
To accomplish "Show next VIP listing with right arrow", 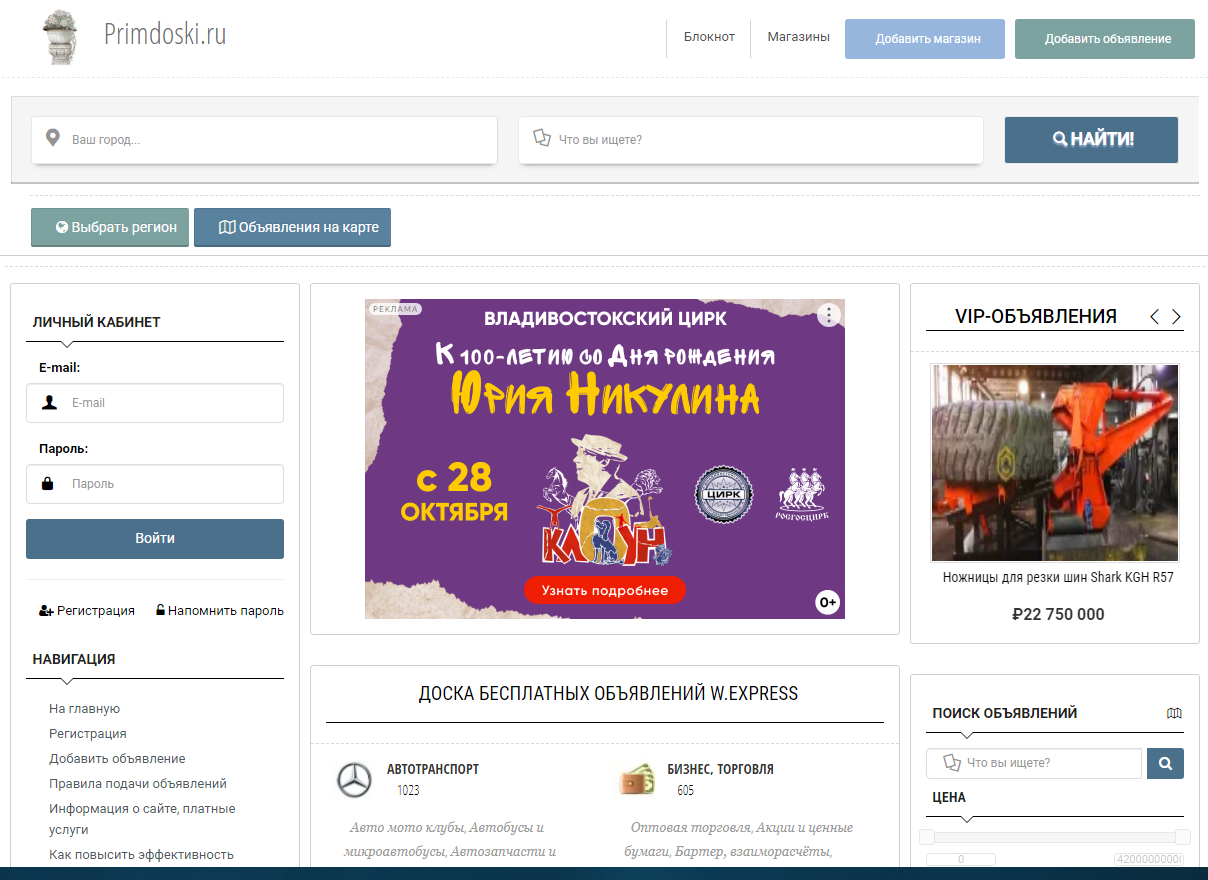I will (1176, 317).
